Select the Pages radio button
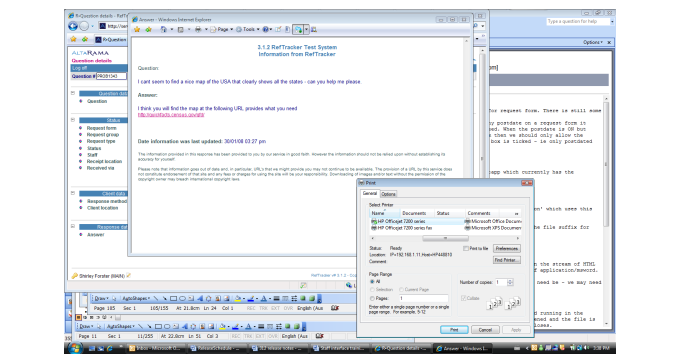 pos(372,298)
